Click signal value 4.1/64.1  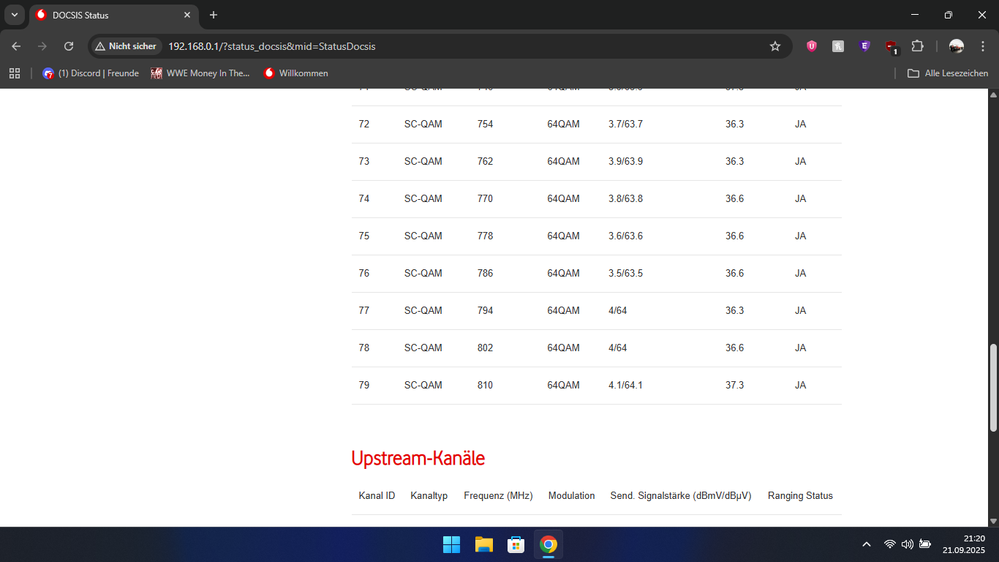point(625,385)
